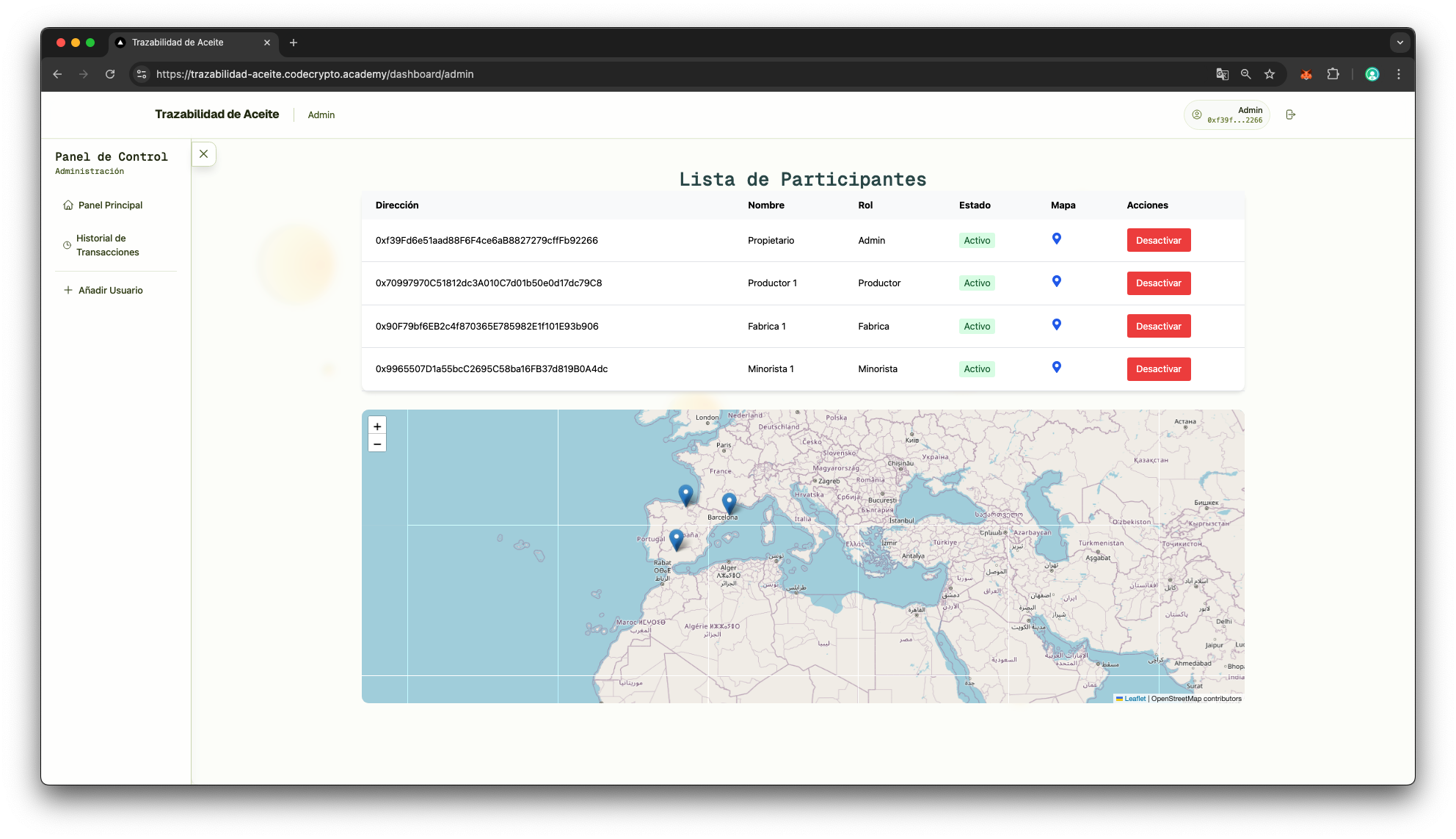Zoom in on the map

(x=377, y=426)
